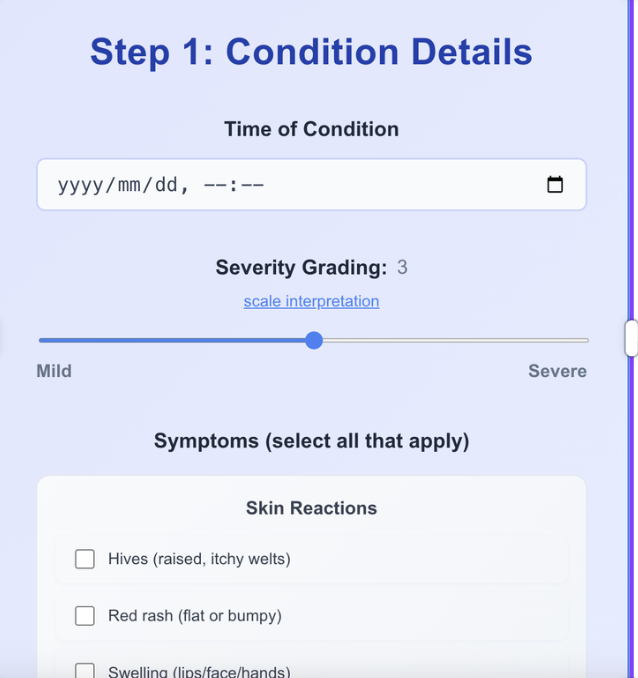
Task: Select the hour placeholder in time field
Action: [x=214, y=185]
